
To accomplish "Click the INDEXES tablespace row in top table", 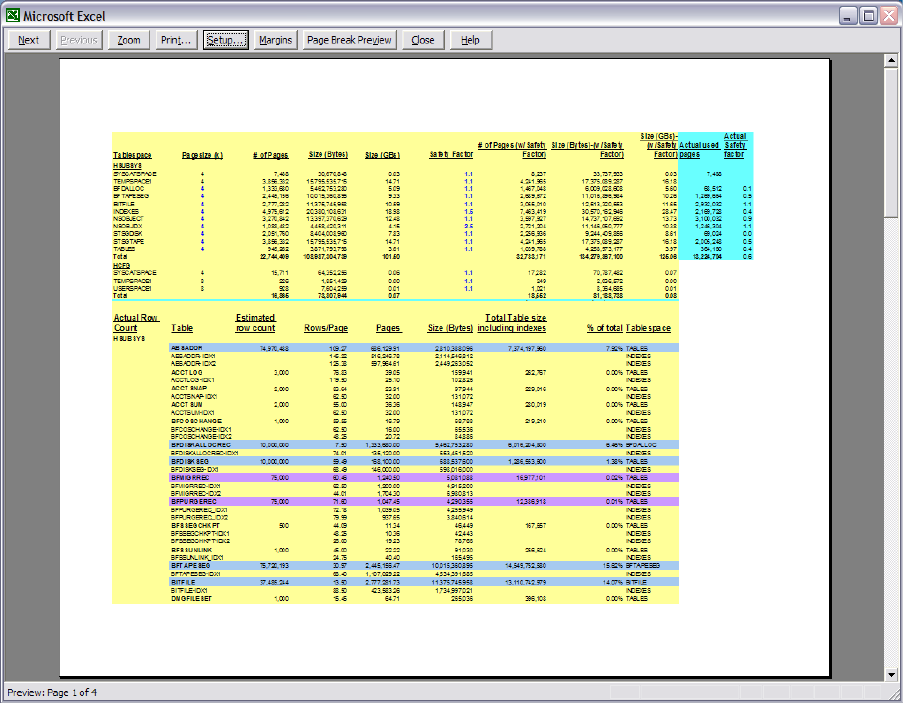I will point(126,212).
